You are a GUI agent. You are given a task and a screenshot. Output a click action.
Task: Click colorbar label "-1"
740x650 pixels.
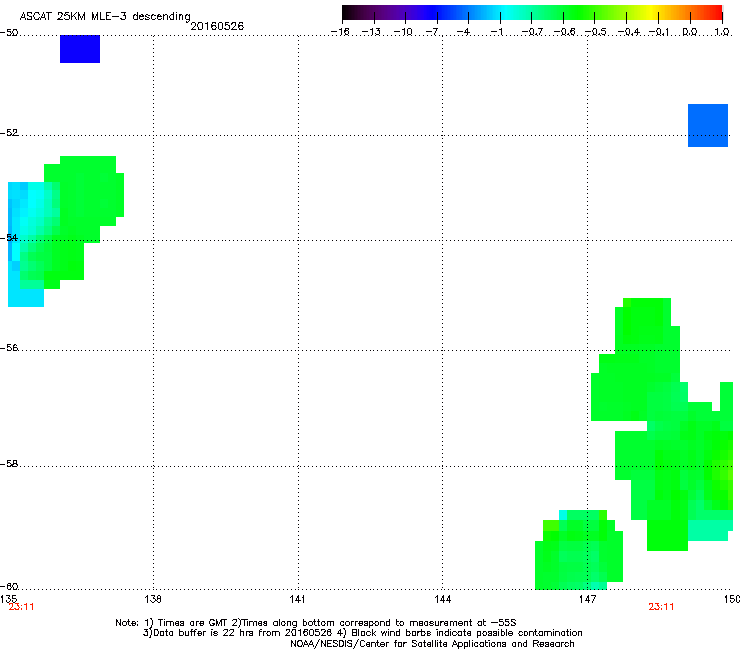[x=496, y=32]
